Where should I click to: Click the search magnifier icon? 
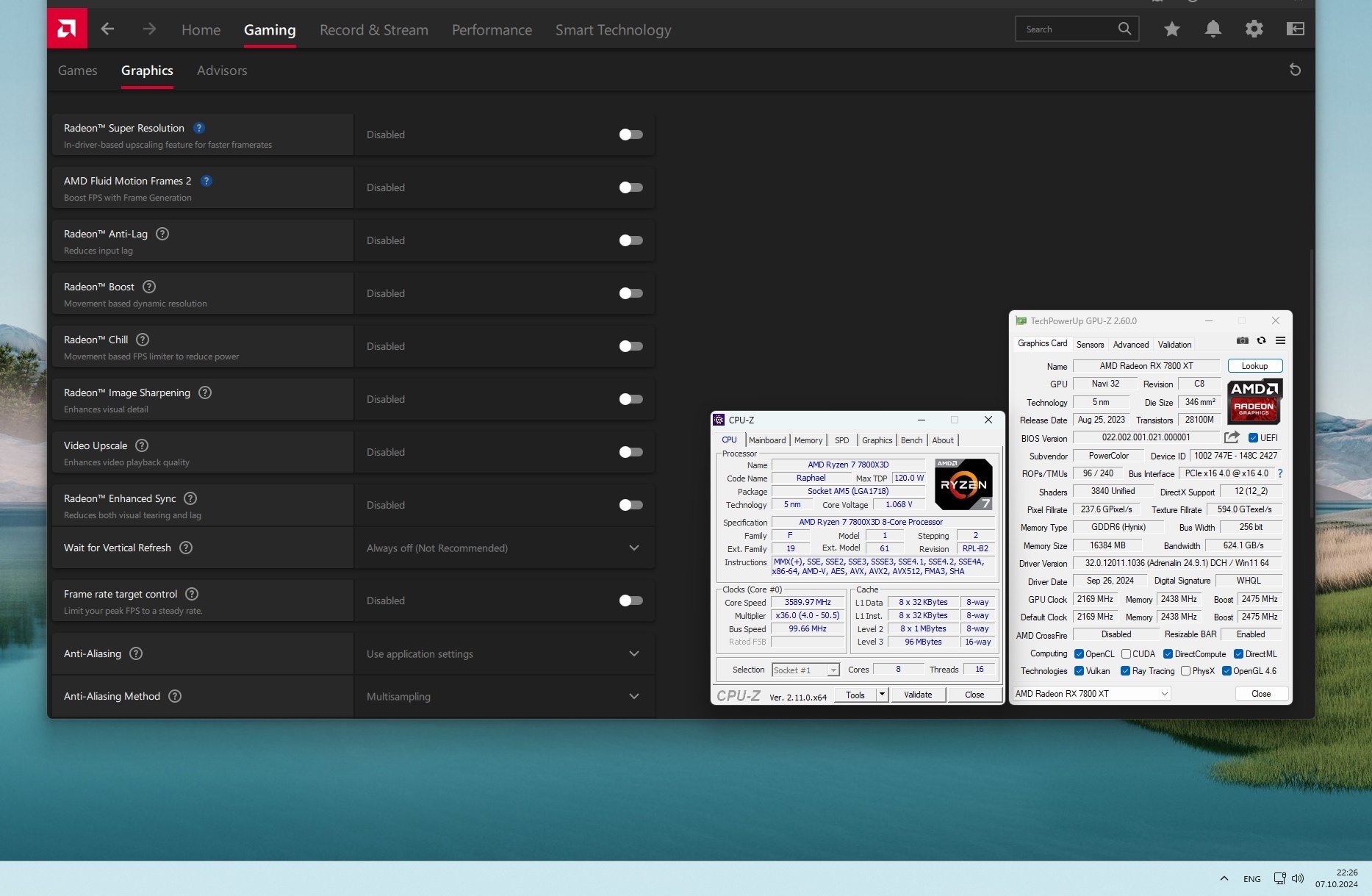tap(1124, 29)
